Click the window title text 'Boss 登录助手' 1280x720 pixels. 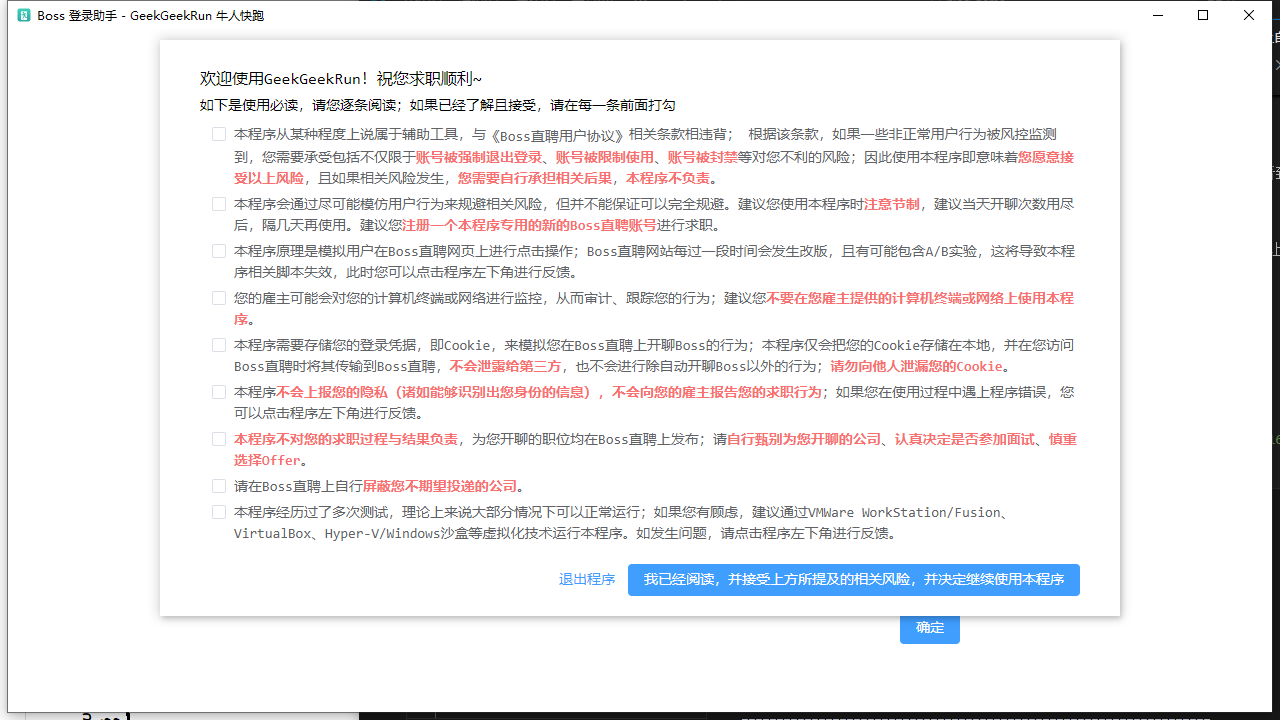pos(78,16)
